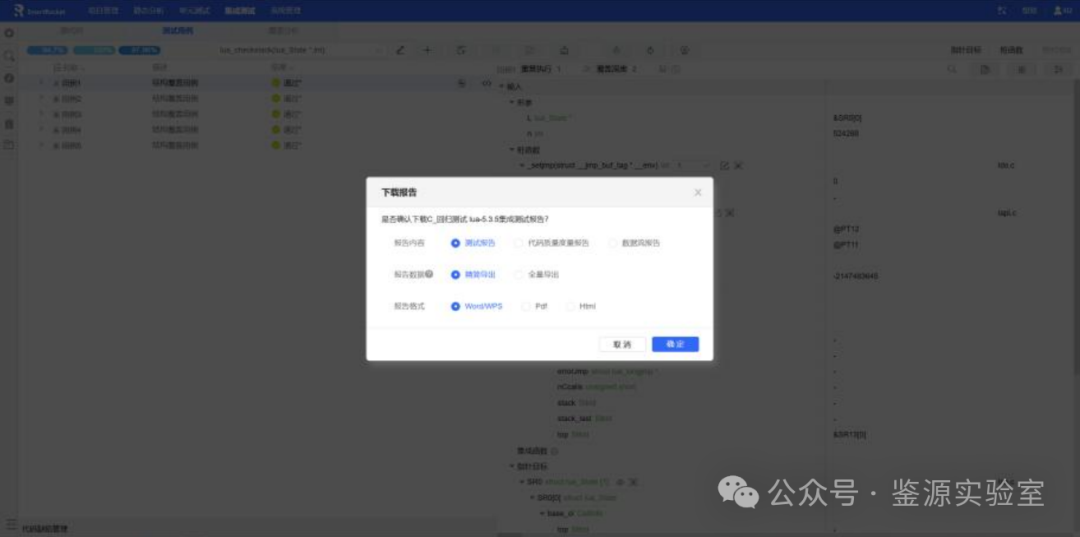Cancel the 下载报告 dialog with 取消
Viewport: 1080px width, 537px height.
click(x=623, y=344)
